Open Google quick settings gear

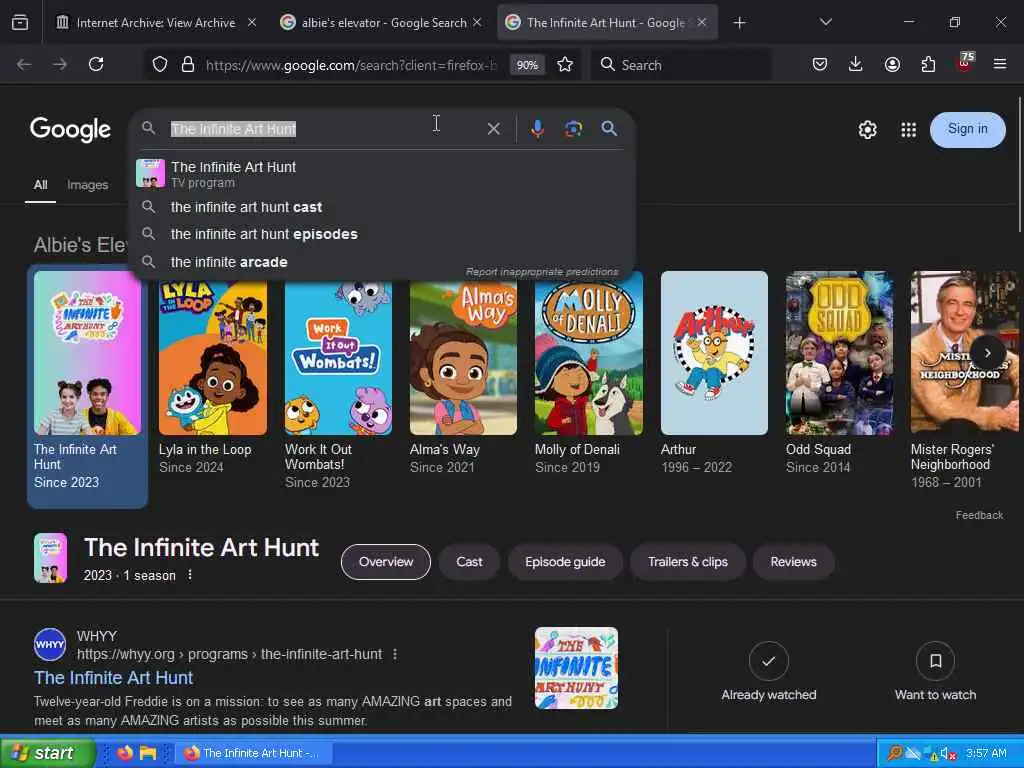867,130
